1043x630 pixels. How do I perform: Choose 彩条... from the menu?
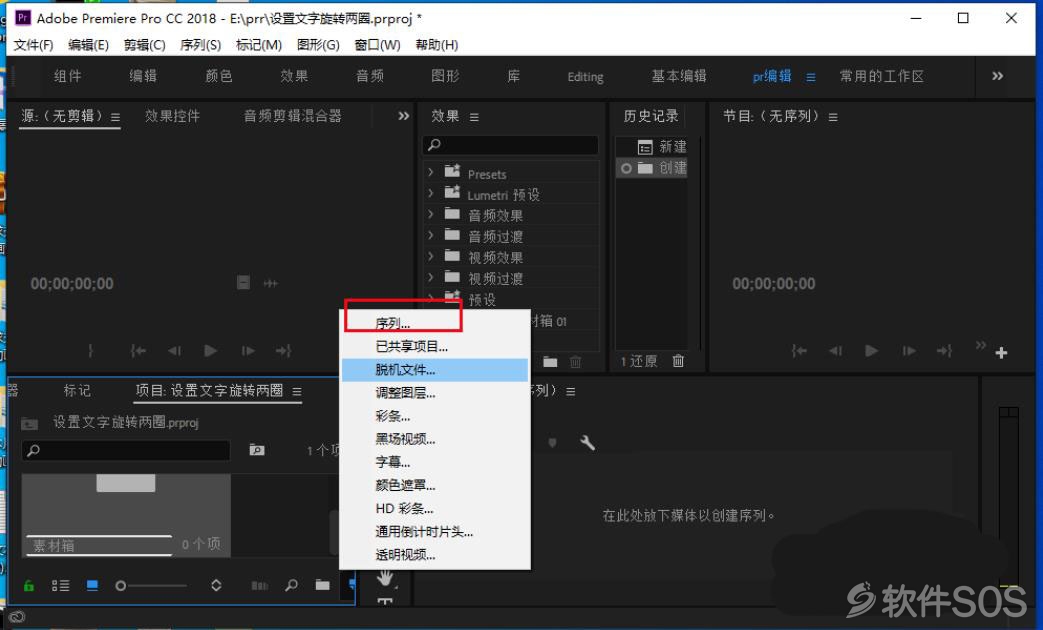point(434,416)
